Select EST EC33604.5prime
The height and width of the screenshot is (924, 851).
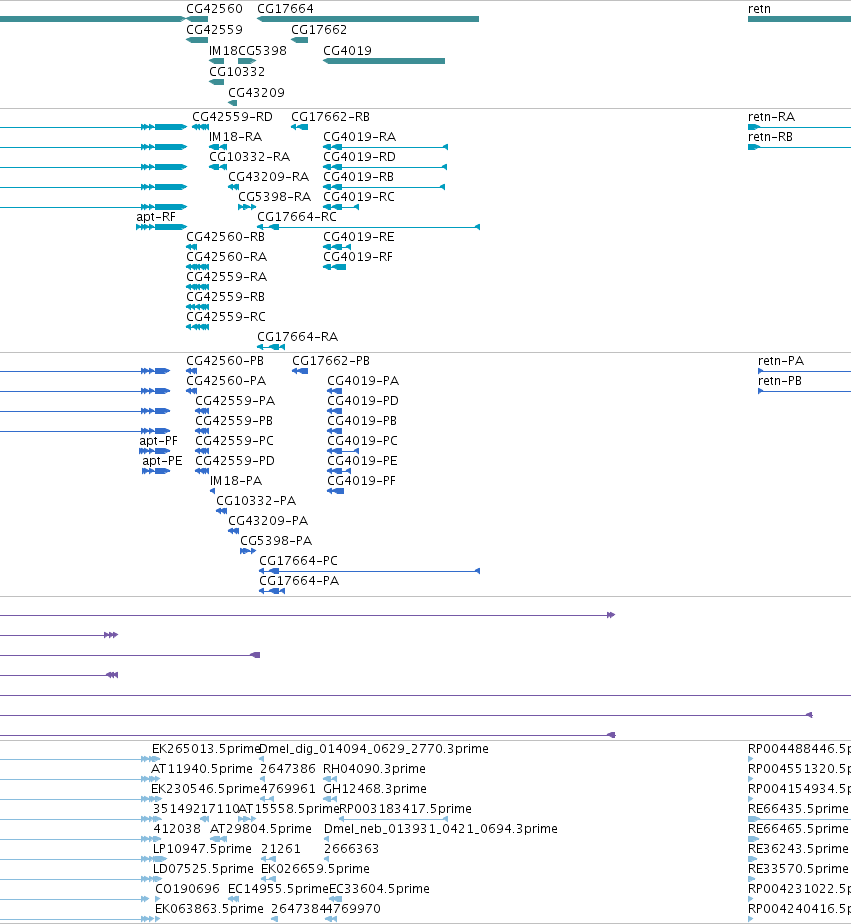(x=379, y=889)
